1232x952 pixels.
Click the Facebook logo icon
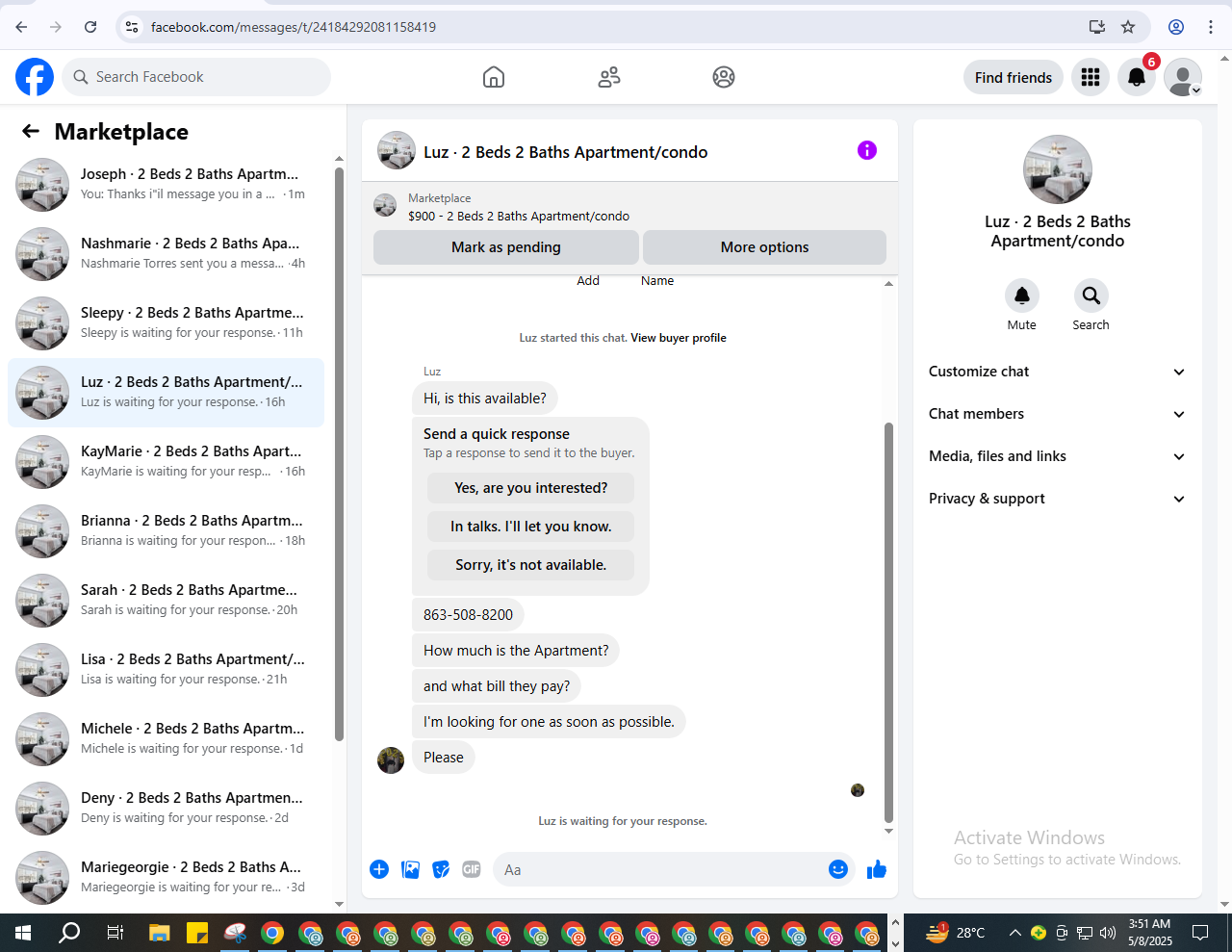pyautogui.click(x=35, y=77)
